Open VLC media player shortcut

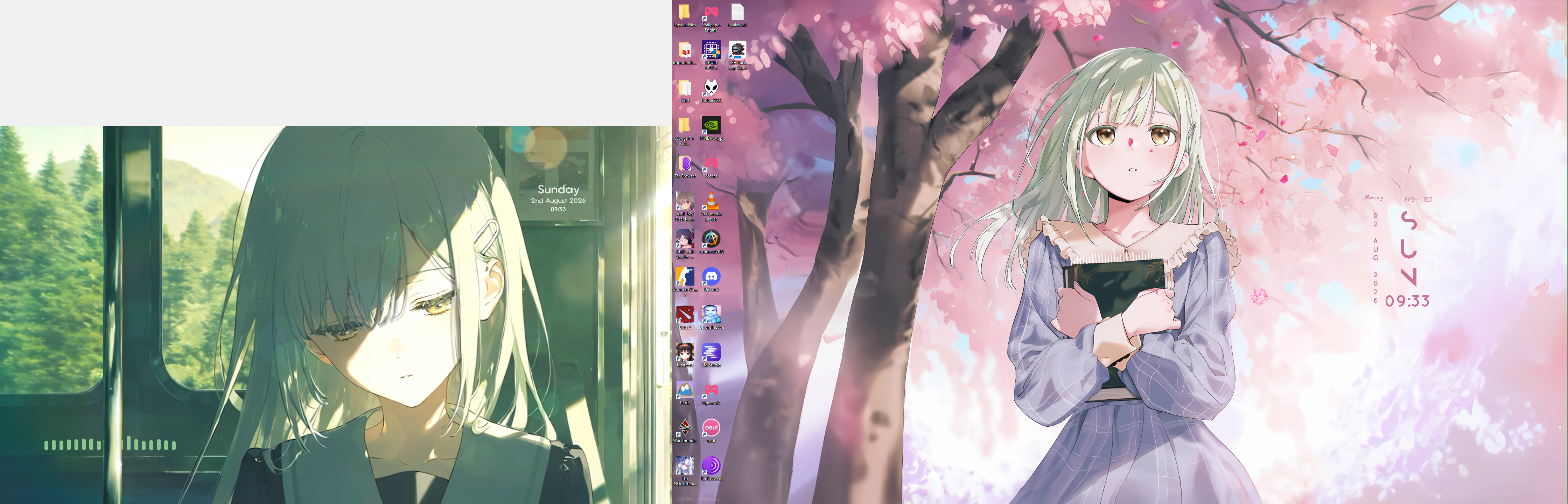point(711,206)
